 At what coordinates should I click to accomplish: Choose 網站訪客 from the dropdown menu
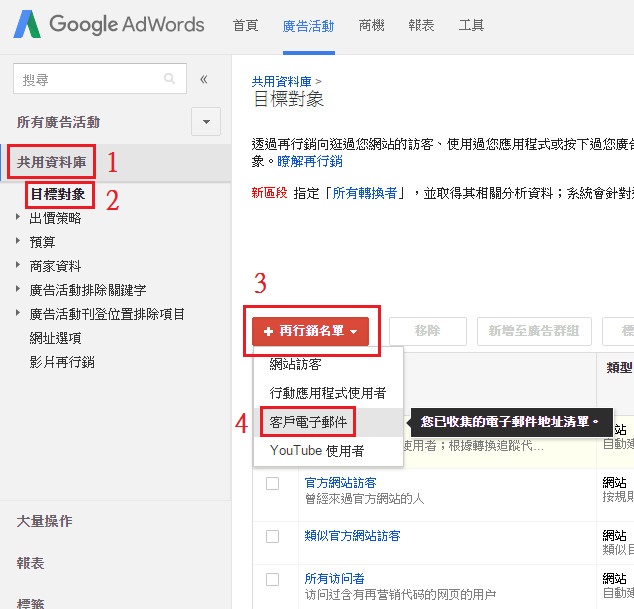click(295, 365)
